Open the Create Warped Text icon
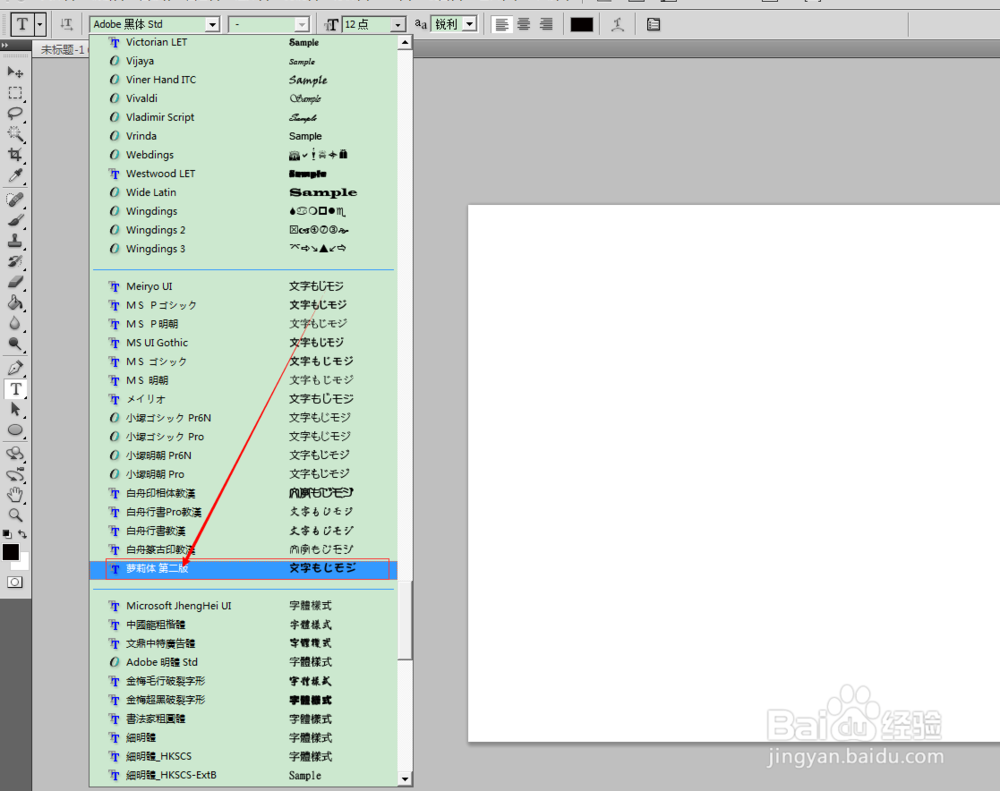The height and width of the screenshot is (791, 1000). pos(617,24)
